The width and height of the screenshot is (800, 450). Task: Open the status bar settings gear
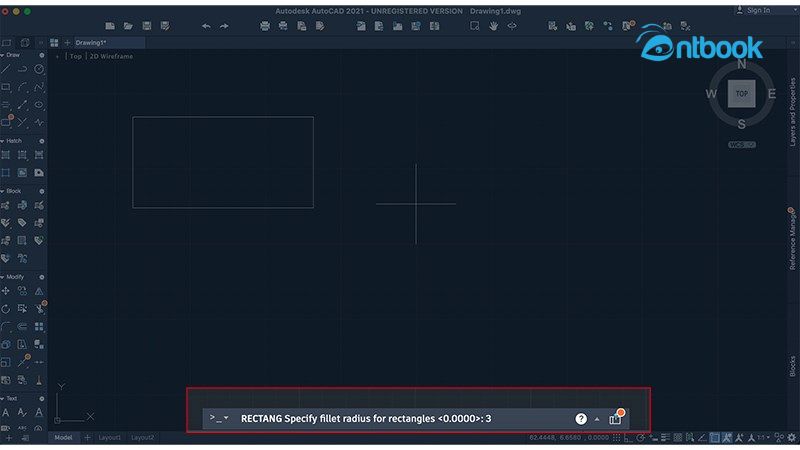pos(791,437)
